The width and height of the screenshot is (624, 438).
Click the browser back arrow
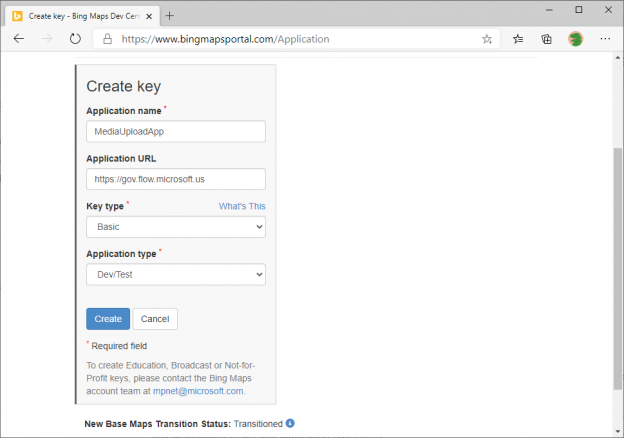[x=19, y=39]
